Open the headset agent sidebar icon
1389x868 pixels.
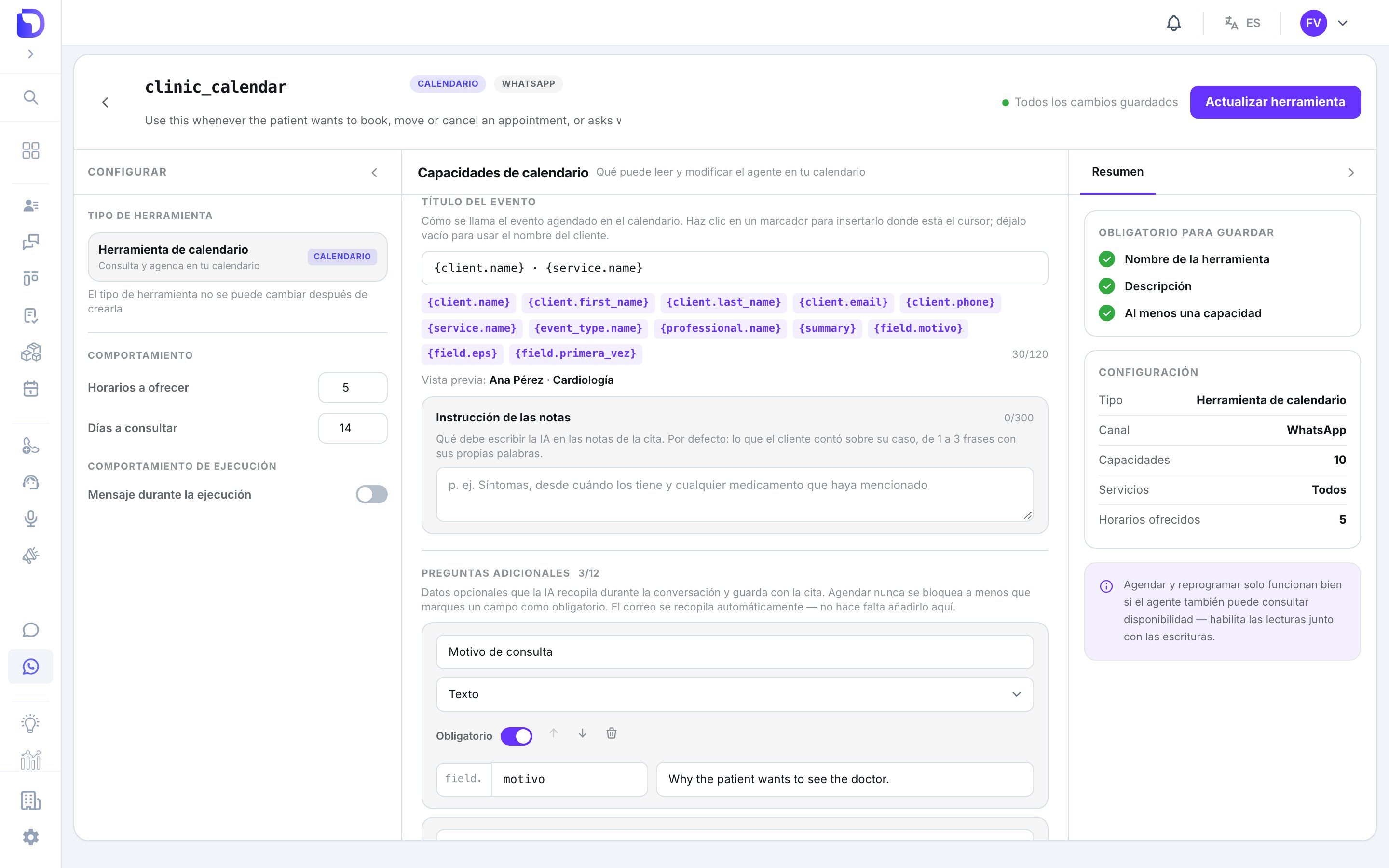(31, 482)
